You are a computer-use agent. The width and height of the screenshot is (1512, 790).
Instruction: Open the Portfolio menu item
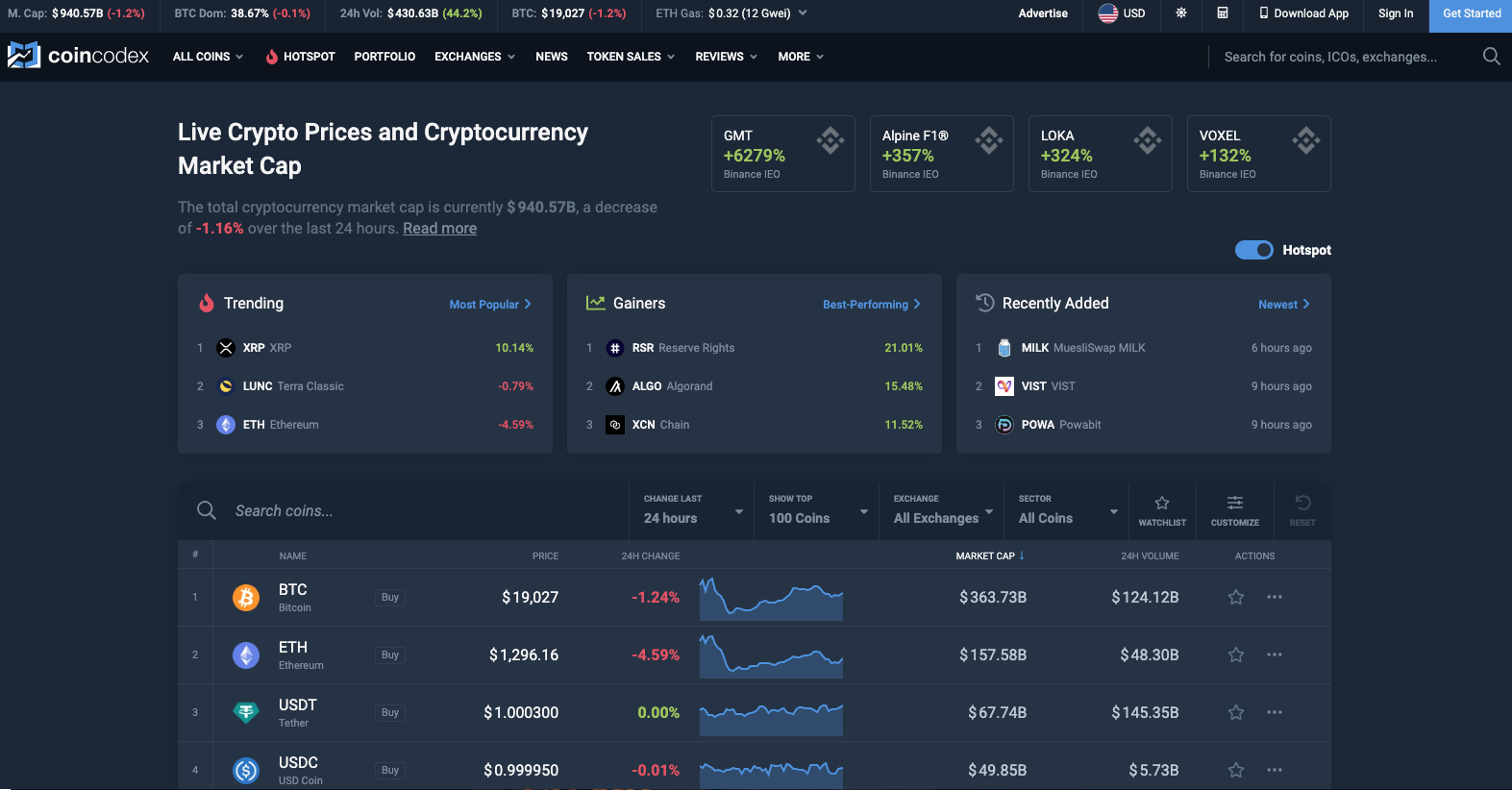(384, 57)
